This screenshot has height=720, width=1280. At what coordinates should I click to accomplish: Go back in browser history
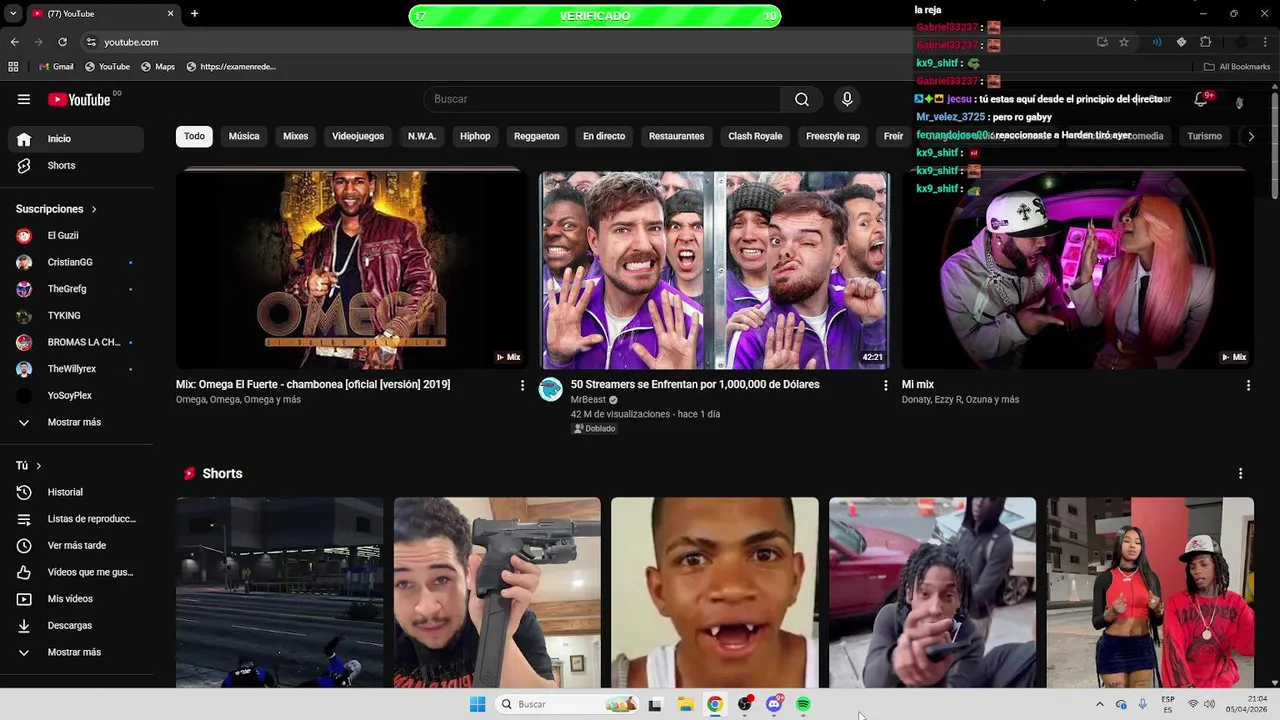14,42
